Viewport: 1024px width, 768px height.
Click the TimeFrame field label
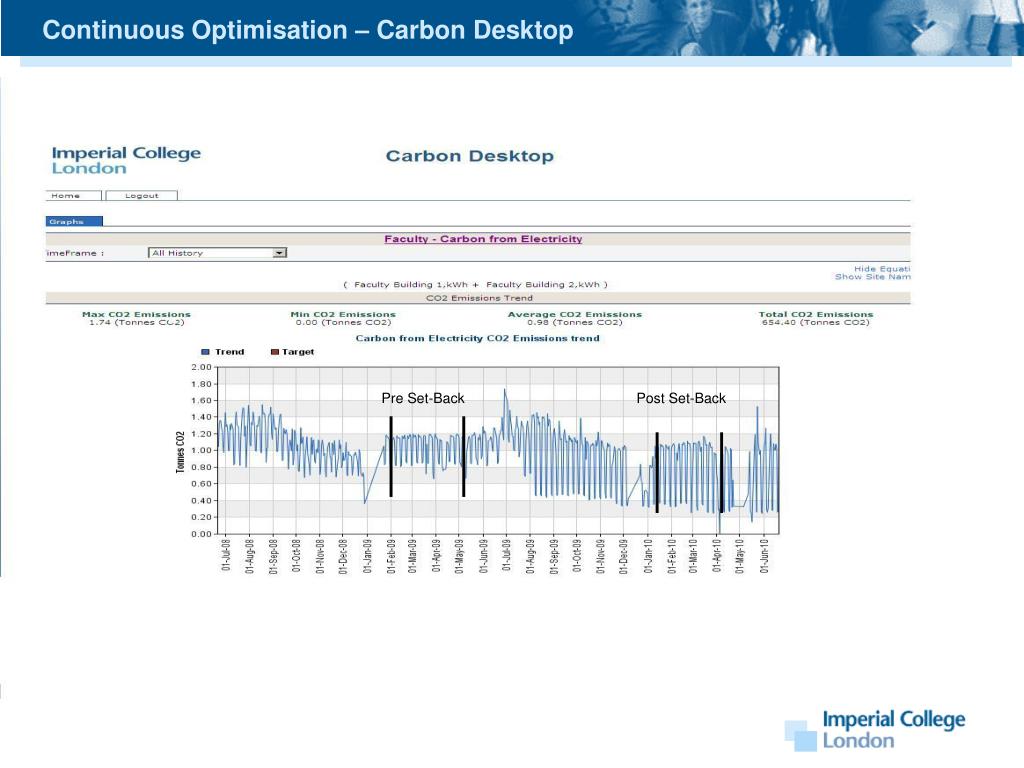coord(75,253)
